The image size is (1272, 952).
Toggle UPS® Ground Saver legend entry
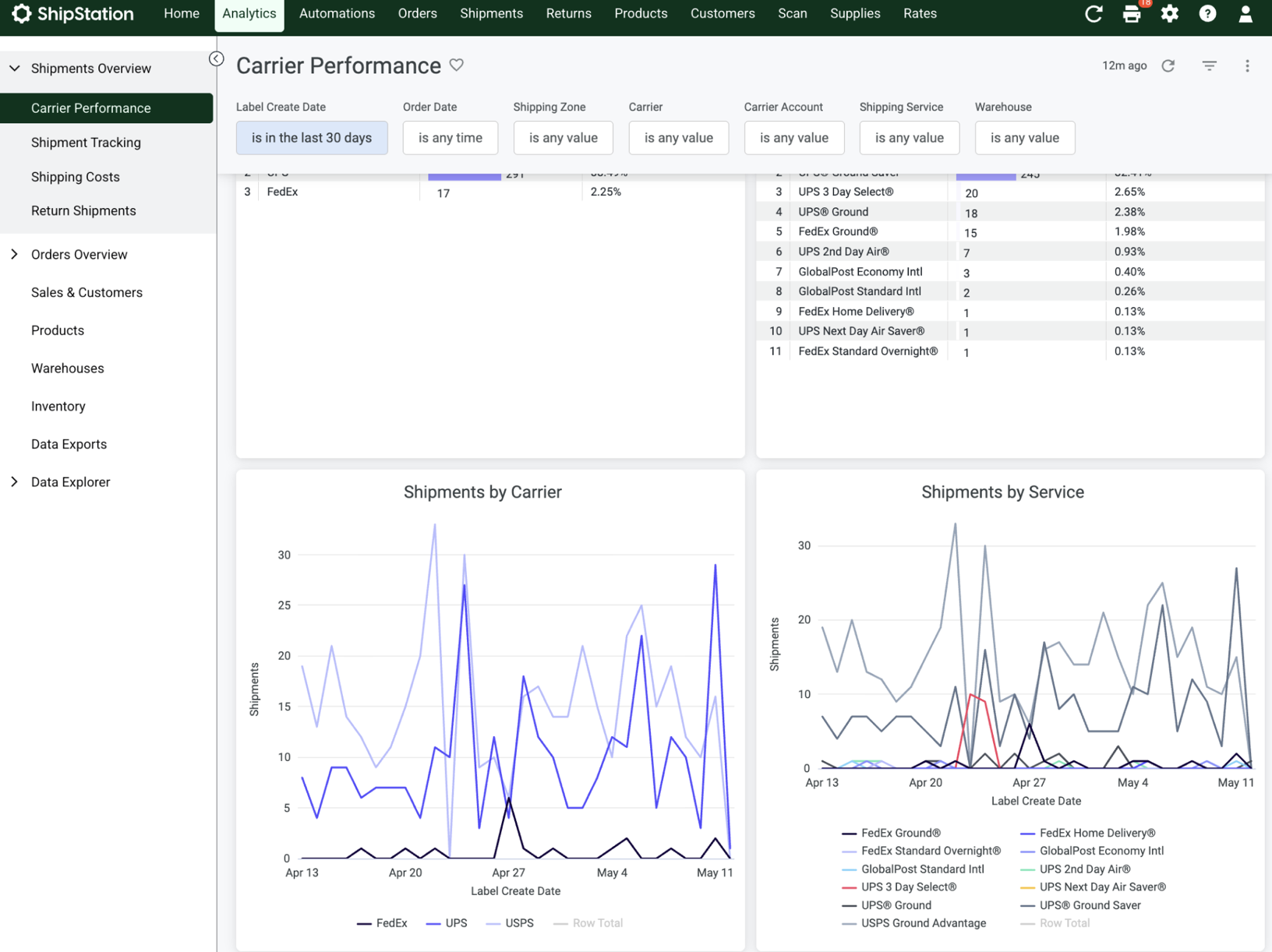tap(1081, 905)
